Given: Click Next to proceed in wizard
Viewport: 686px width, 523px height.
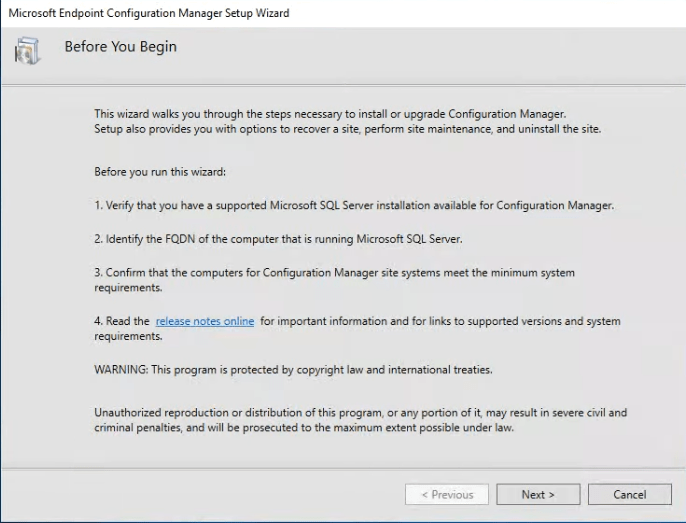Looking at the screenshot, I should pos(537,494).
